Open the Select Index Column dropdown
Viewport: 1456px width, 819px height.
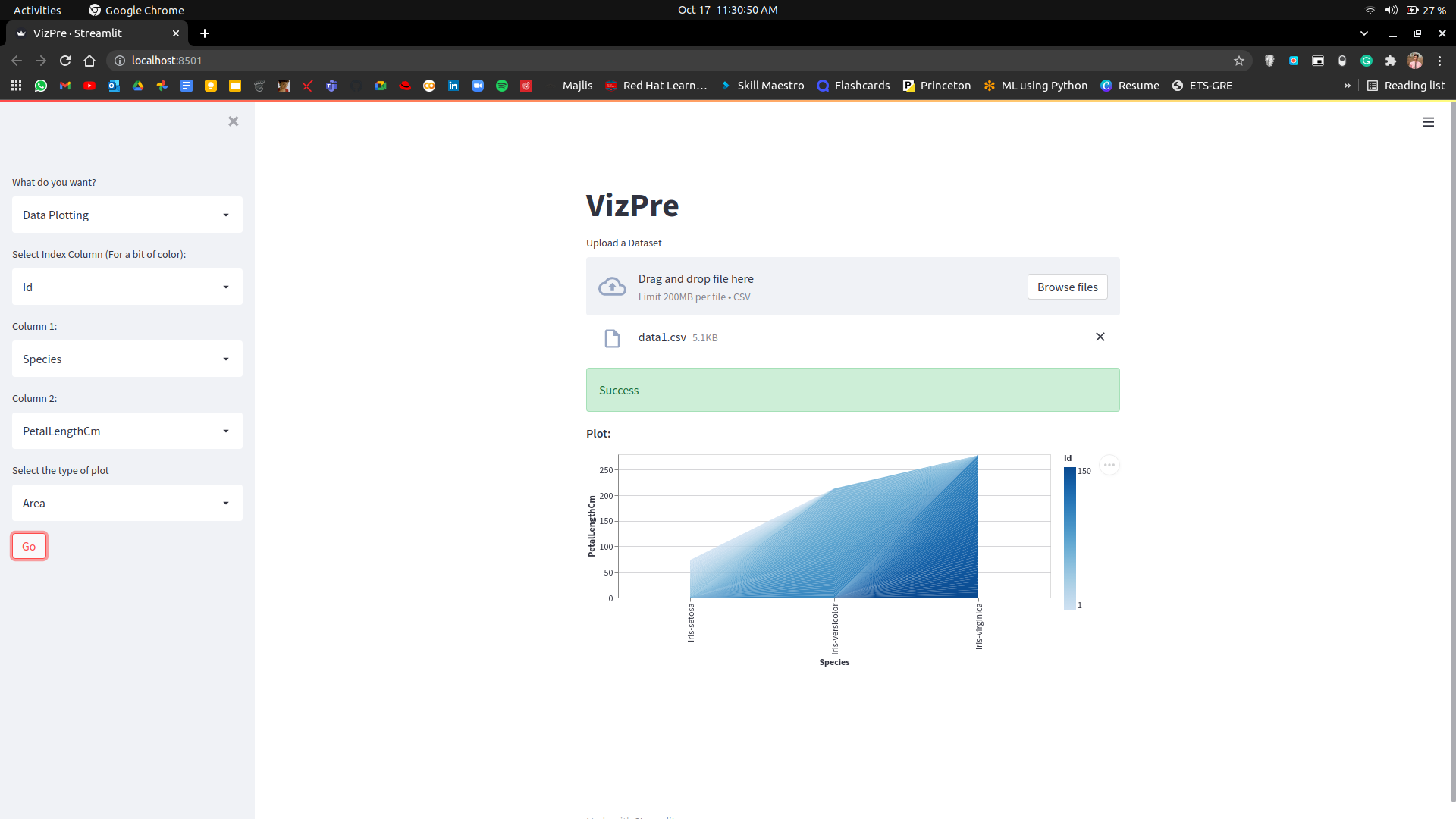(127, 287)
